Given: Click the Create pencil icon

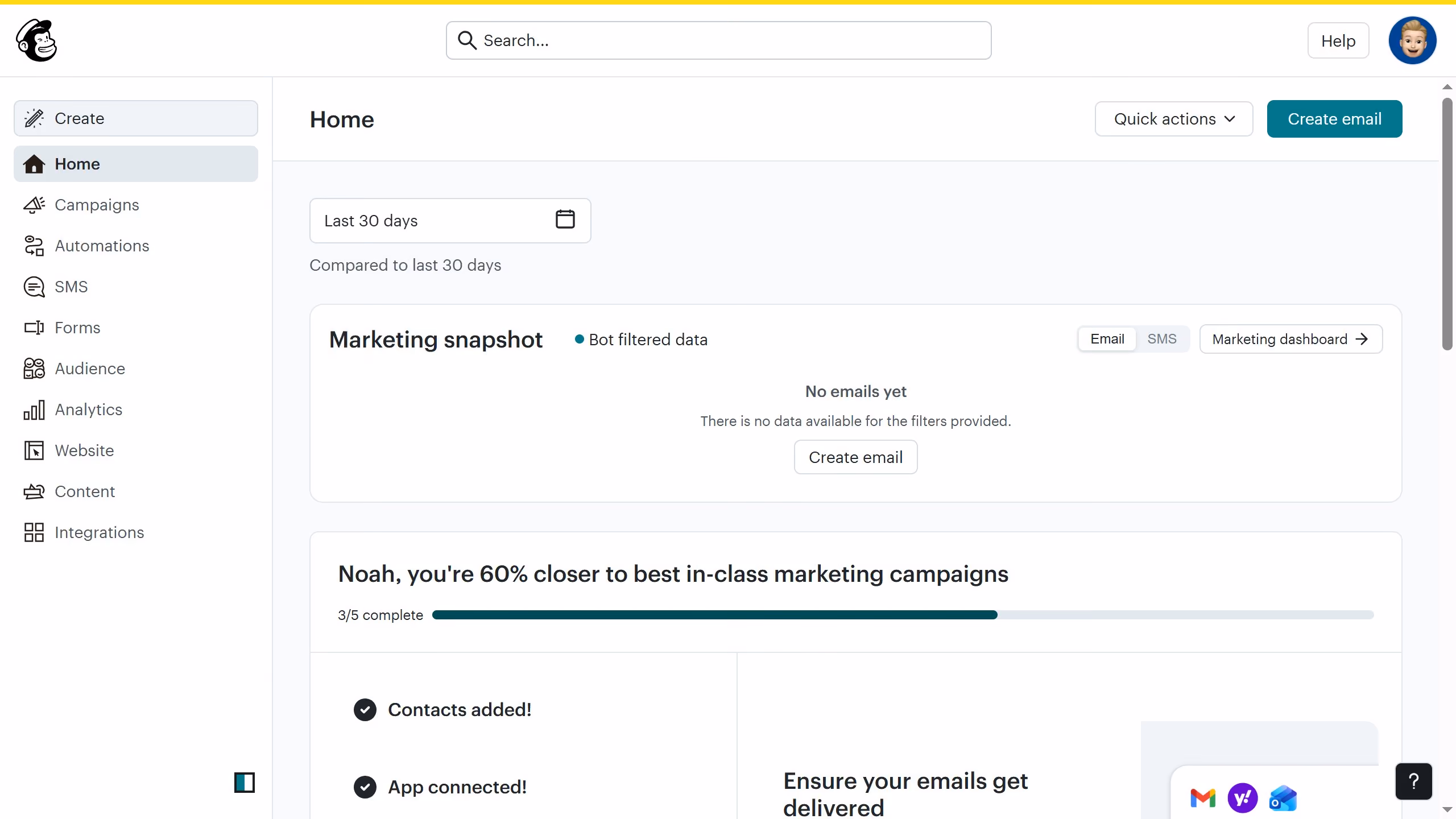Looking at the screenshot, I should pos(34,118).
